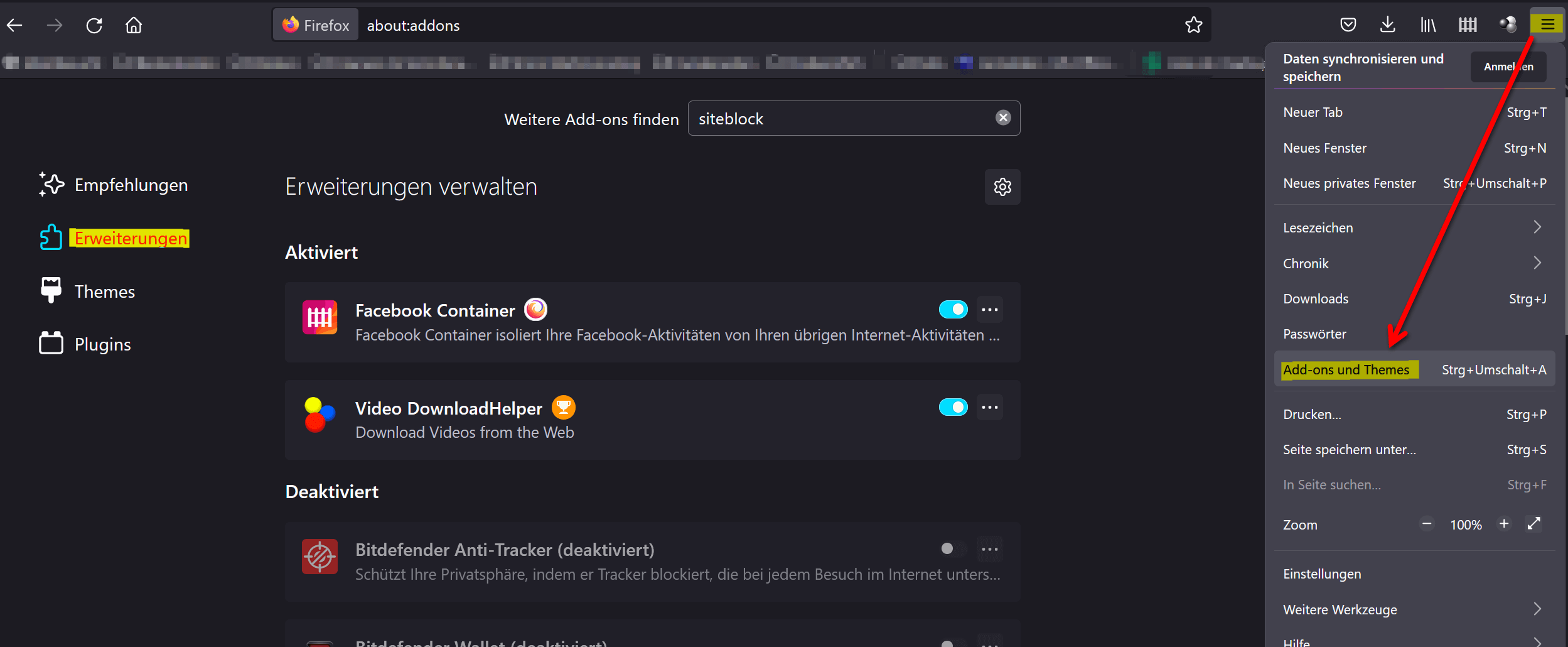Click the Video DownloadHelper extension icon
This screenshot has height=647, width=1568.
[x=320, y=415]
